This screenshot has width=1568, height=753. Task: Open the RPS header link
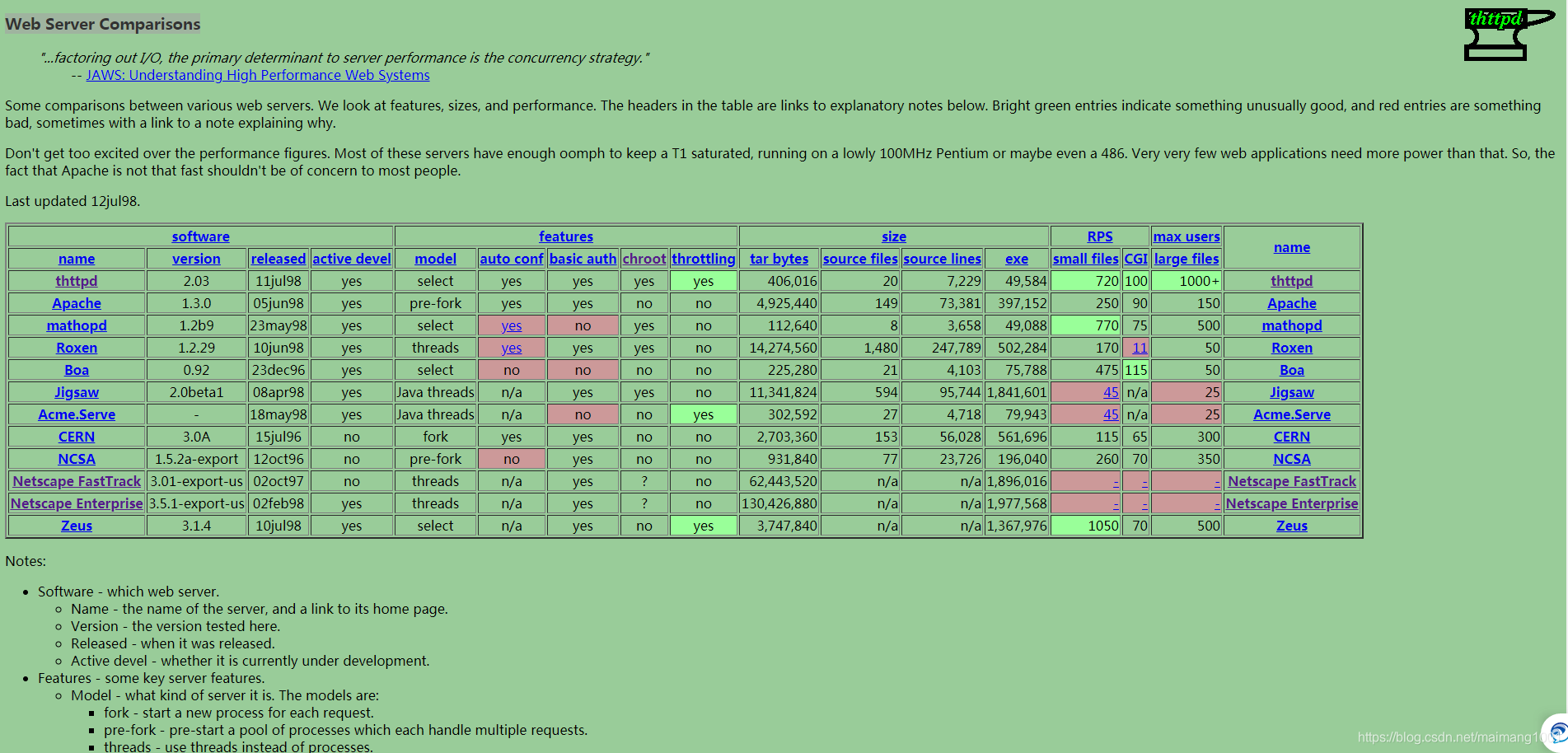(x=1100, y=236)
